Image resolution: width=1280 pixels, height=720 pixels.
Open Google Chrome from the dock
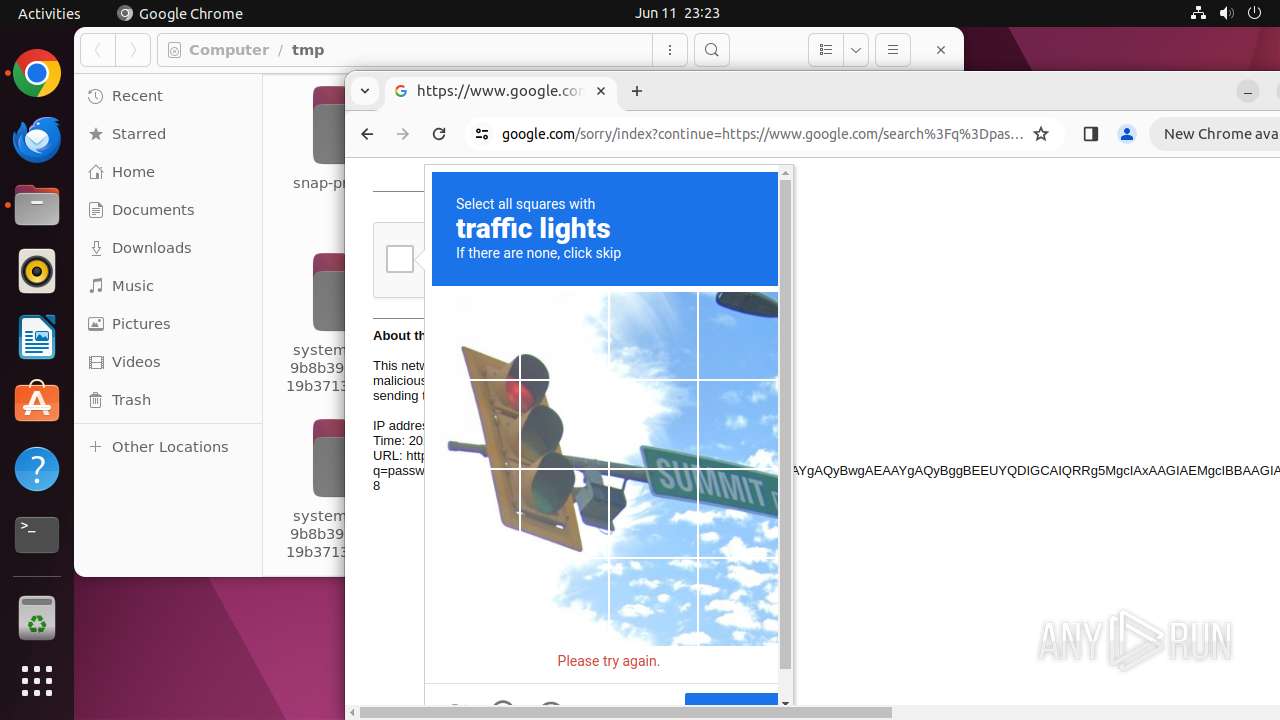point(37,73)
